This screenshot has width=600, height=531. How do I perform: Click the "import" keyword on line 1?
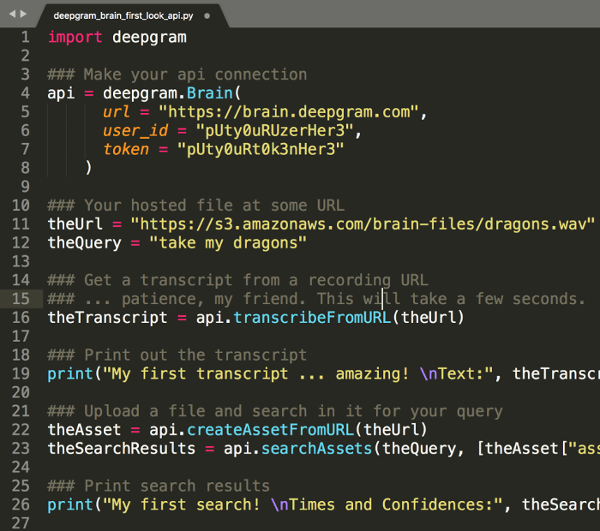pyautogui.click(x=75, y=37)
